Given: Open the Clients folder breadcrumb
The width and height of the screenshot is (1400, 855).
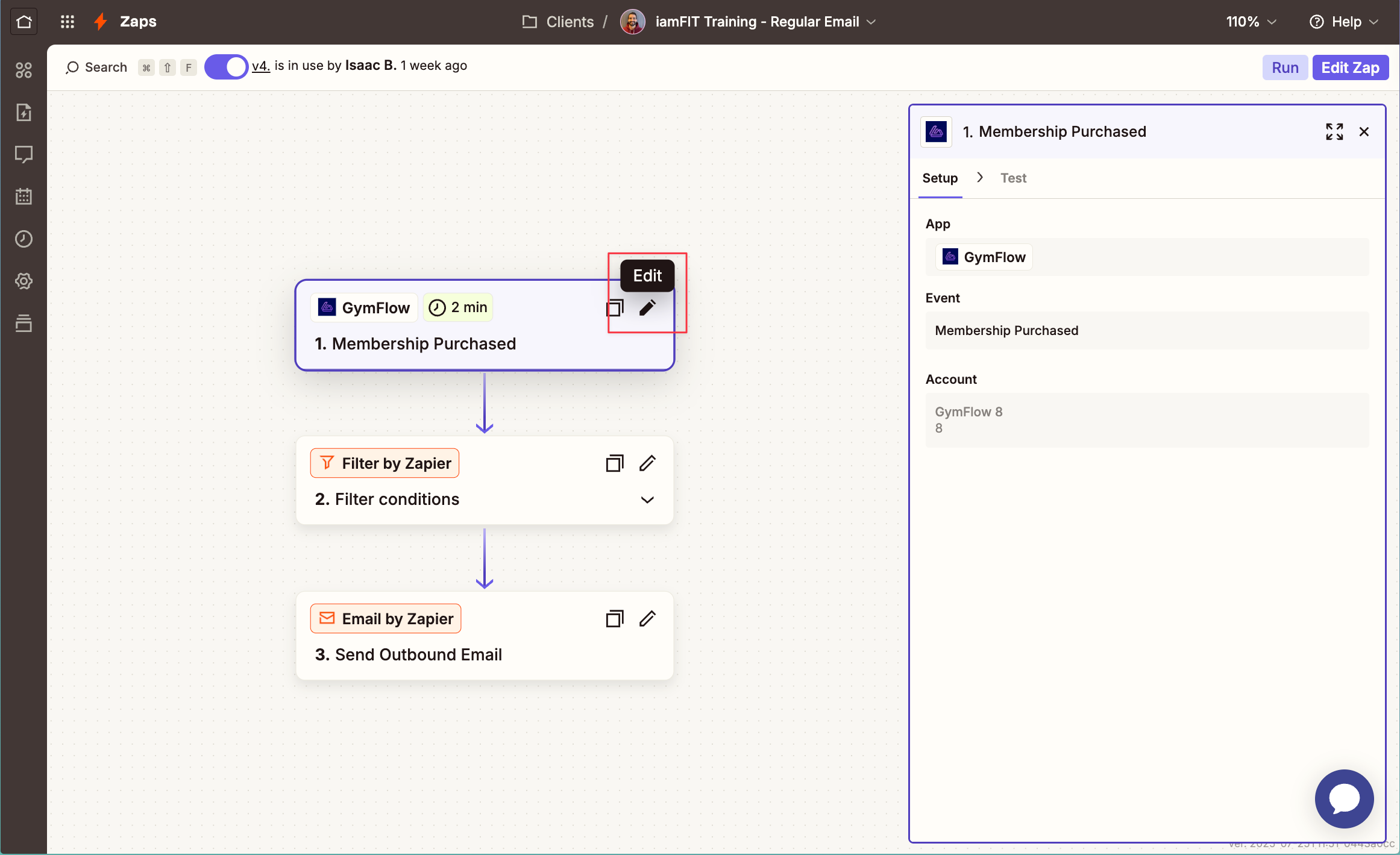Looking at the screenshot, I should coord(558,22).
